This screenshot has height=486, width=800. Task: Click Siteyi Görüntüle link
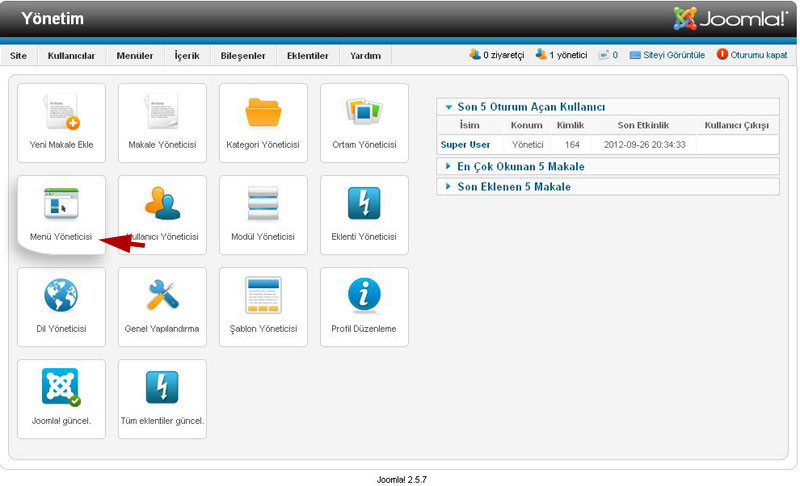674,55
